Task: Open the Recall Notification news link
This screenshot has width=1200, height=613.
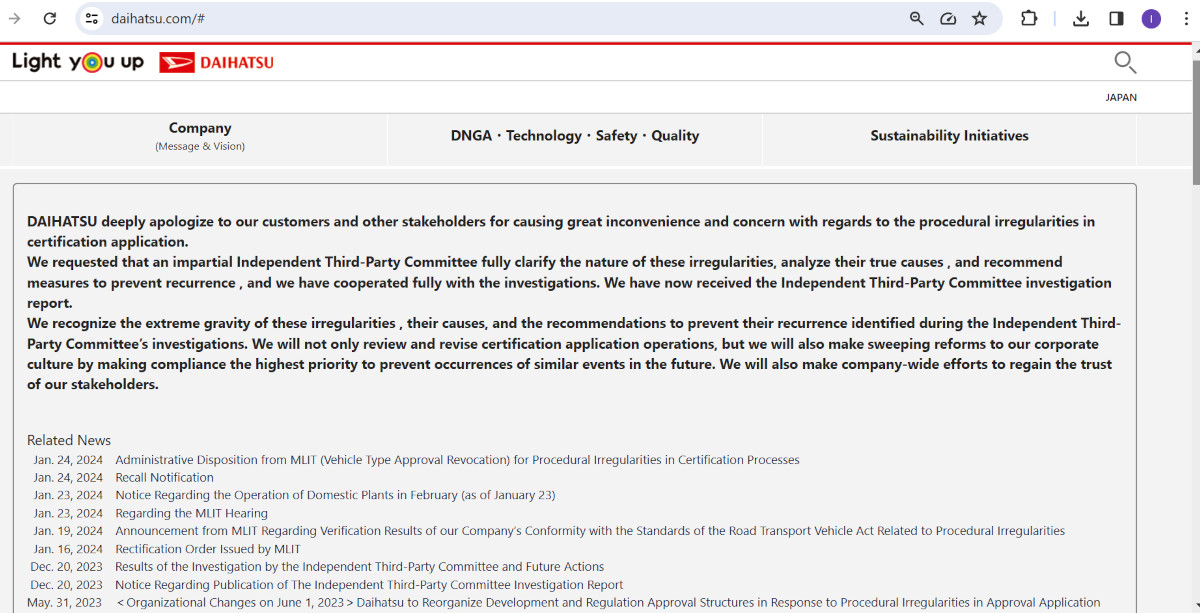Action: tap(164, 478)
